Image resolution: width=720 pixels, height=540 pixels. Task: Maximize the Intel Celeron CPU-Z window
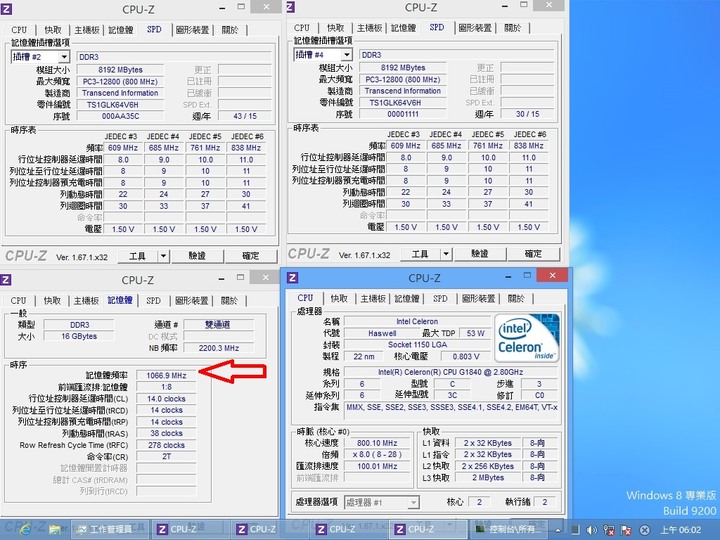point(527,276)
